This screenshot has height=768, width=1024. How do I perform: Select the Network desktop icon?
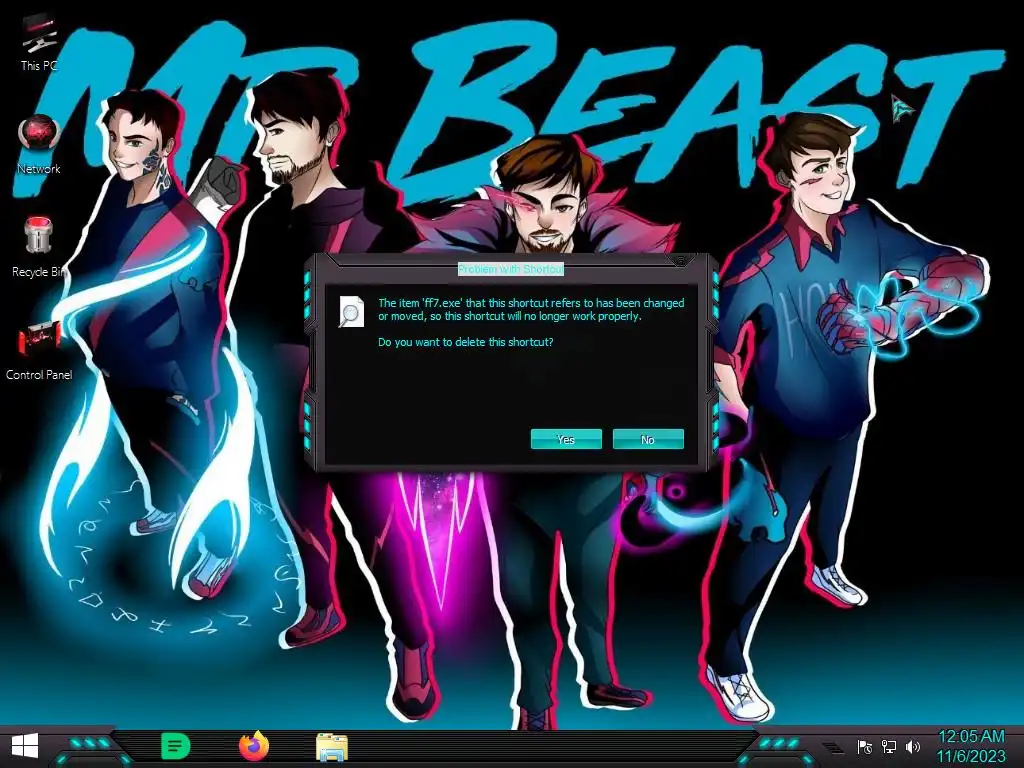pyautogui.click(x=39, y=145)
